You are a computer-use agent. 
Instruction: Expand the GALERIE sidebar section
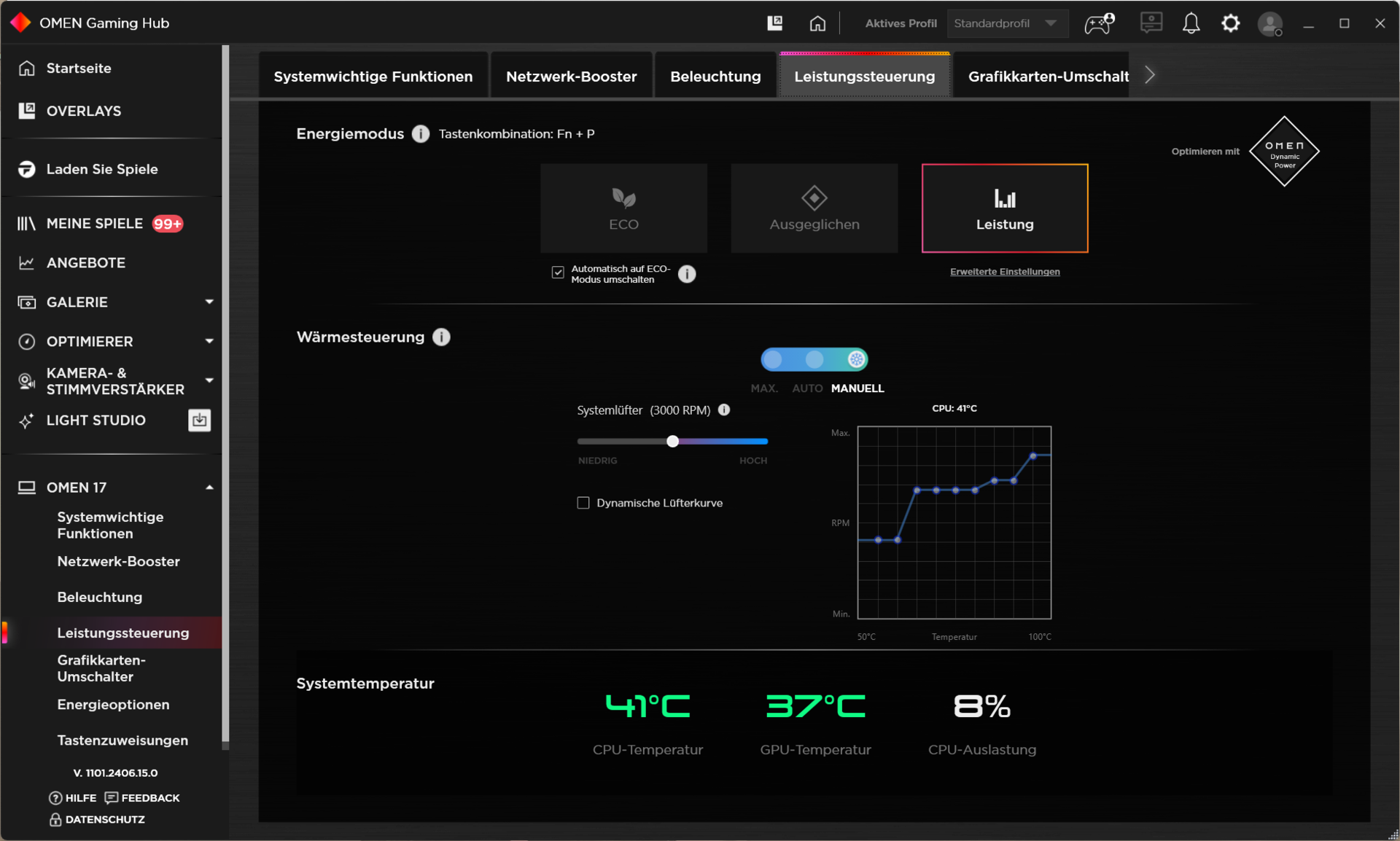point(209,302)
